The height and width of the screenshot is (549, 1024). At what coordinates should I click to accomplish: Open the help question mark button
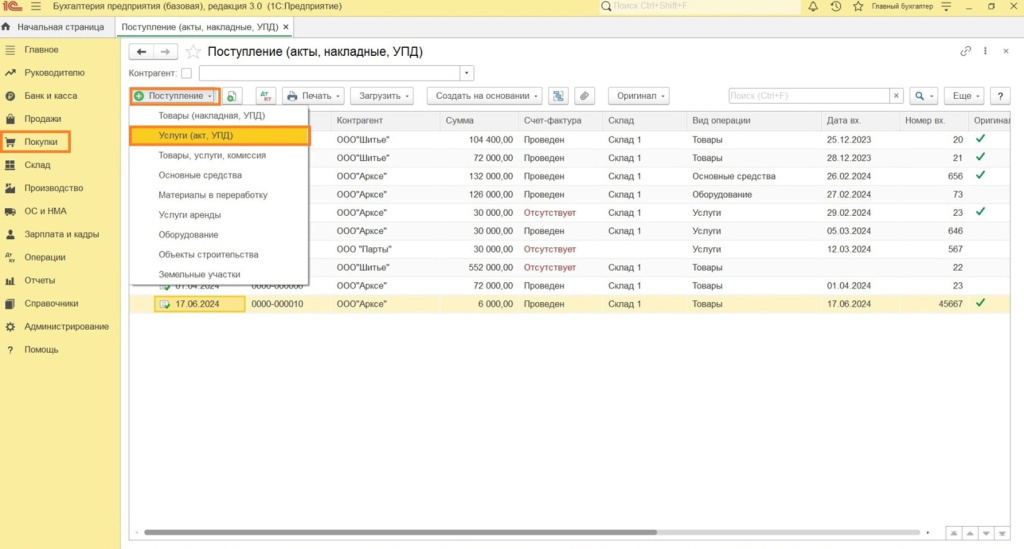click(x=1000, y=96)
